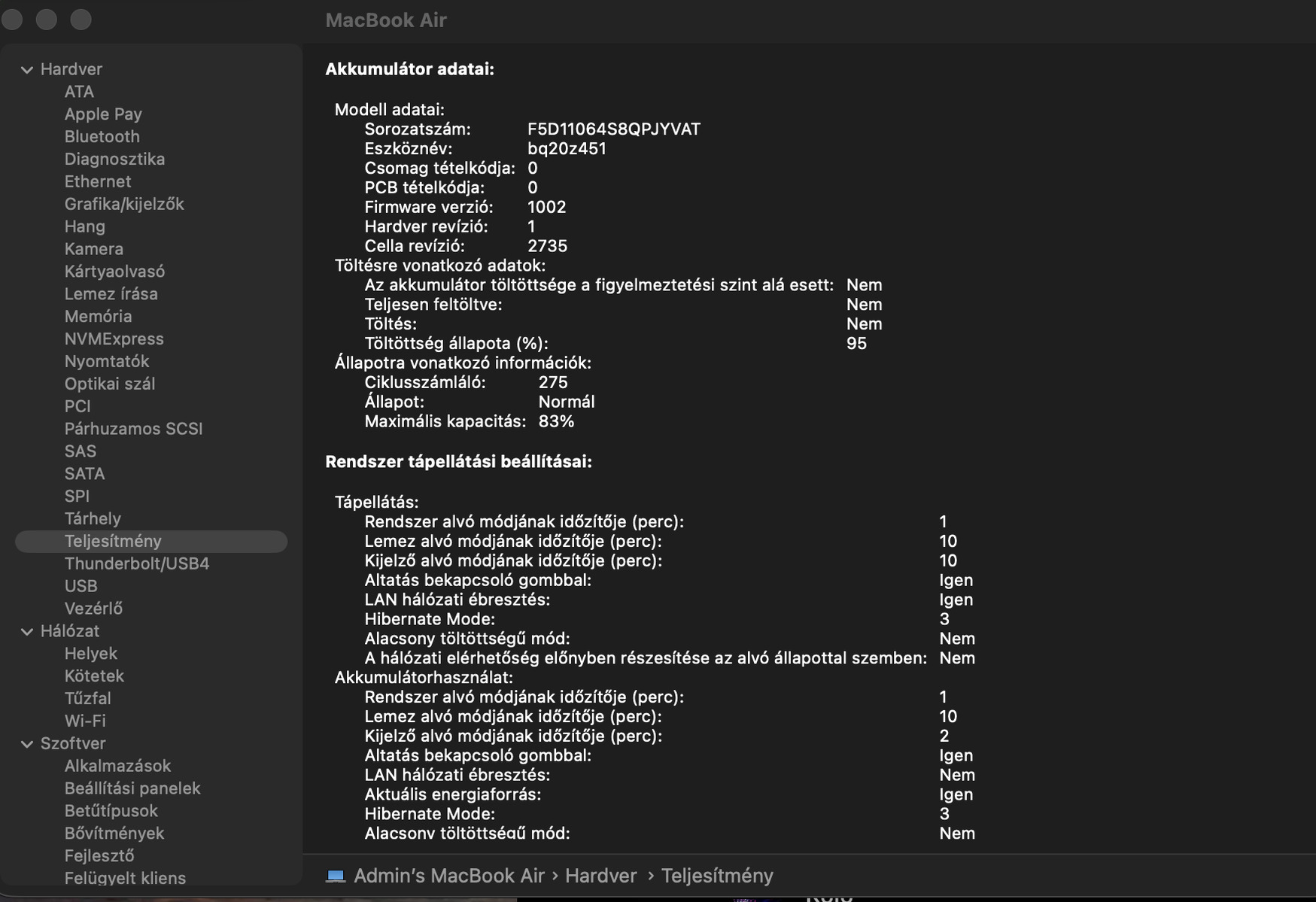Click the Normál battery condition value

point(567,402)
